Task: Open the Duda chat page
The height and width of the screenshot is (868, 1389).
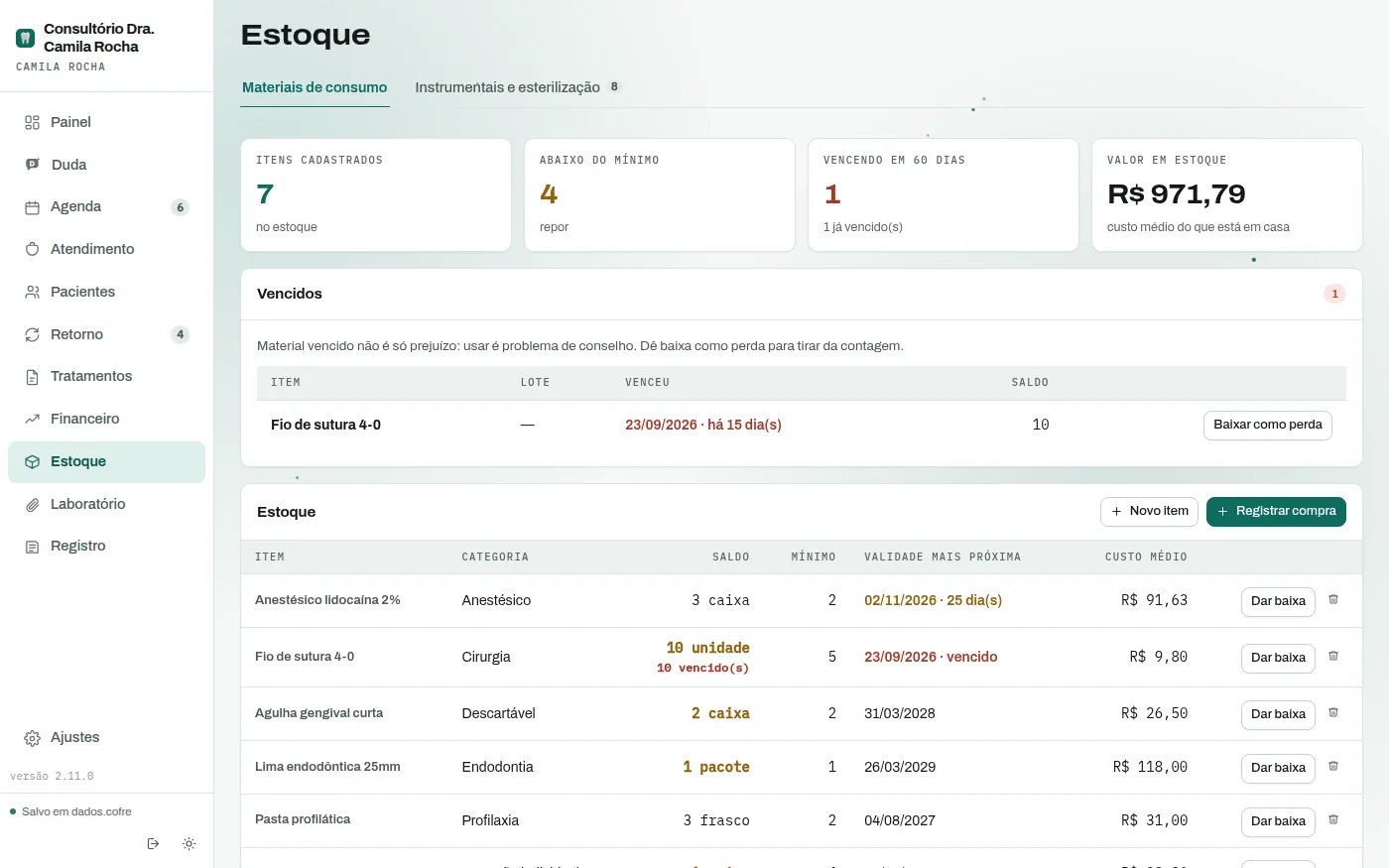Action: click(106, 165)
